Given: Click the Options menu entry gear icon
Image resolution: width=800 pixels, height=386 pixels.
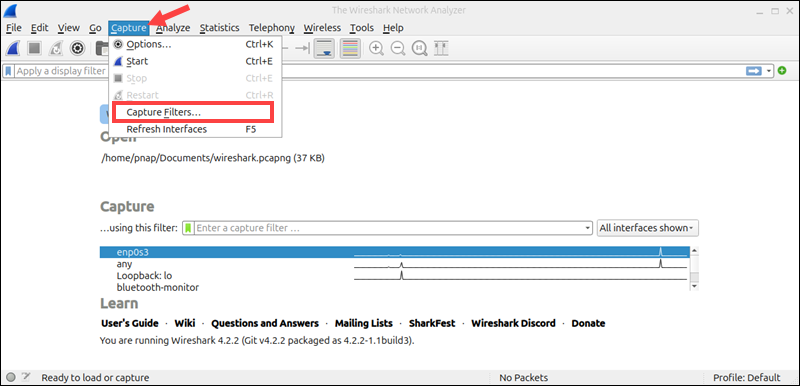Looking at the screenshot, I should coord(118,44).
